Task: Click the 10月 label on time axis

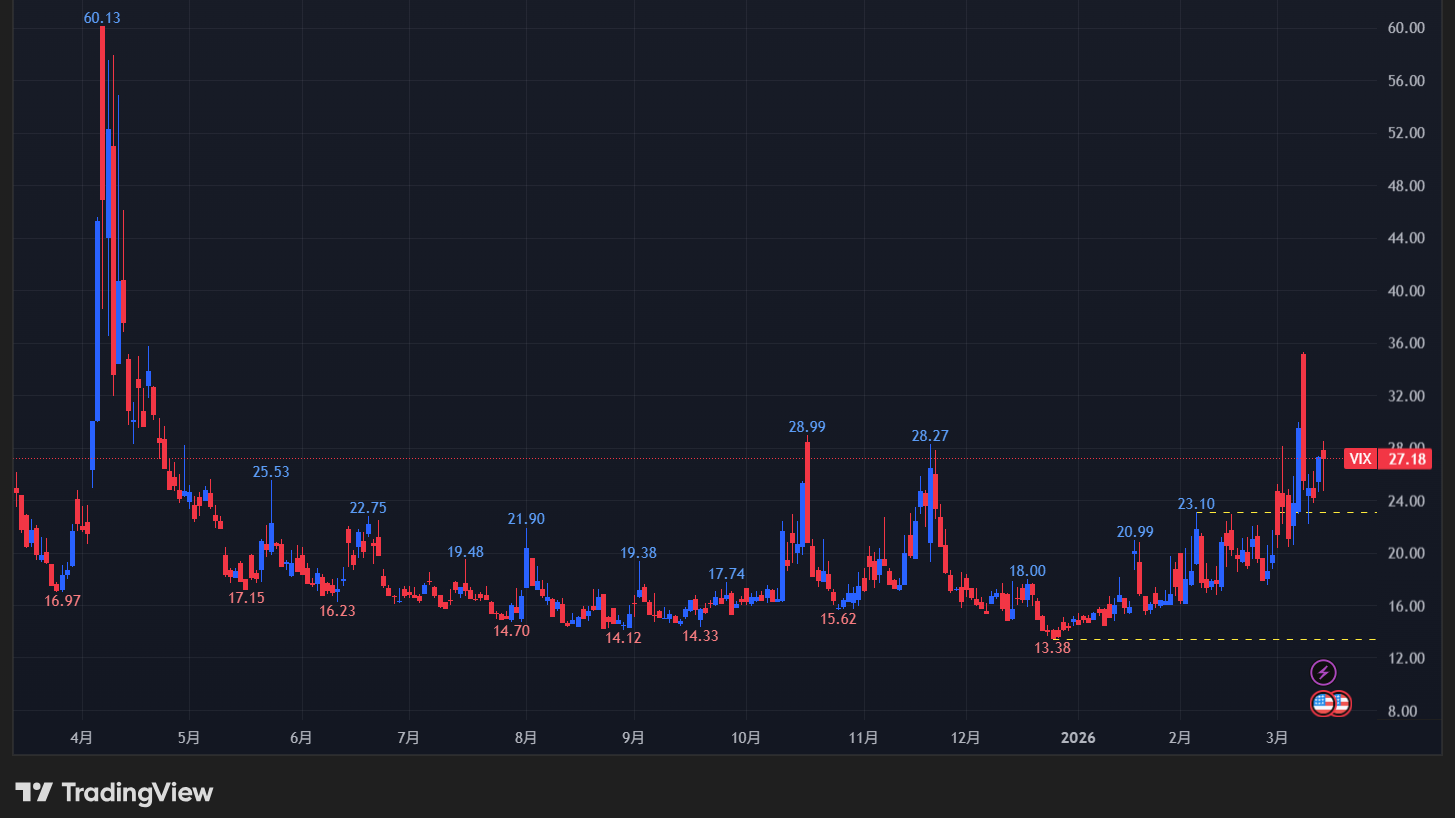Action: click(x=746, y=739)
